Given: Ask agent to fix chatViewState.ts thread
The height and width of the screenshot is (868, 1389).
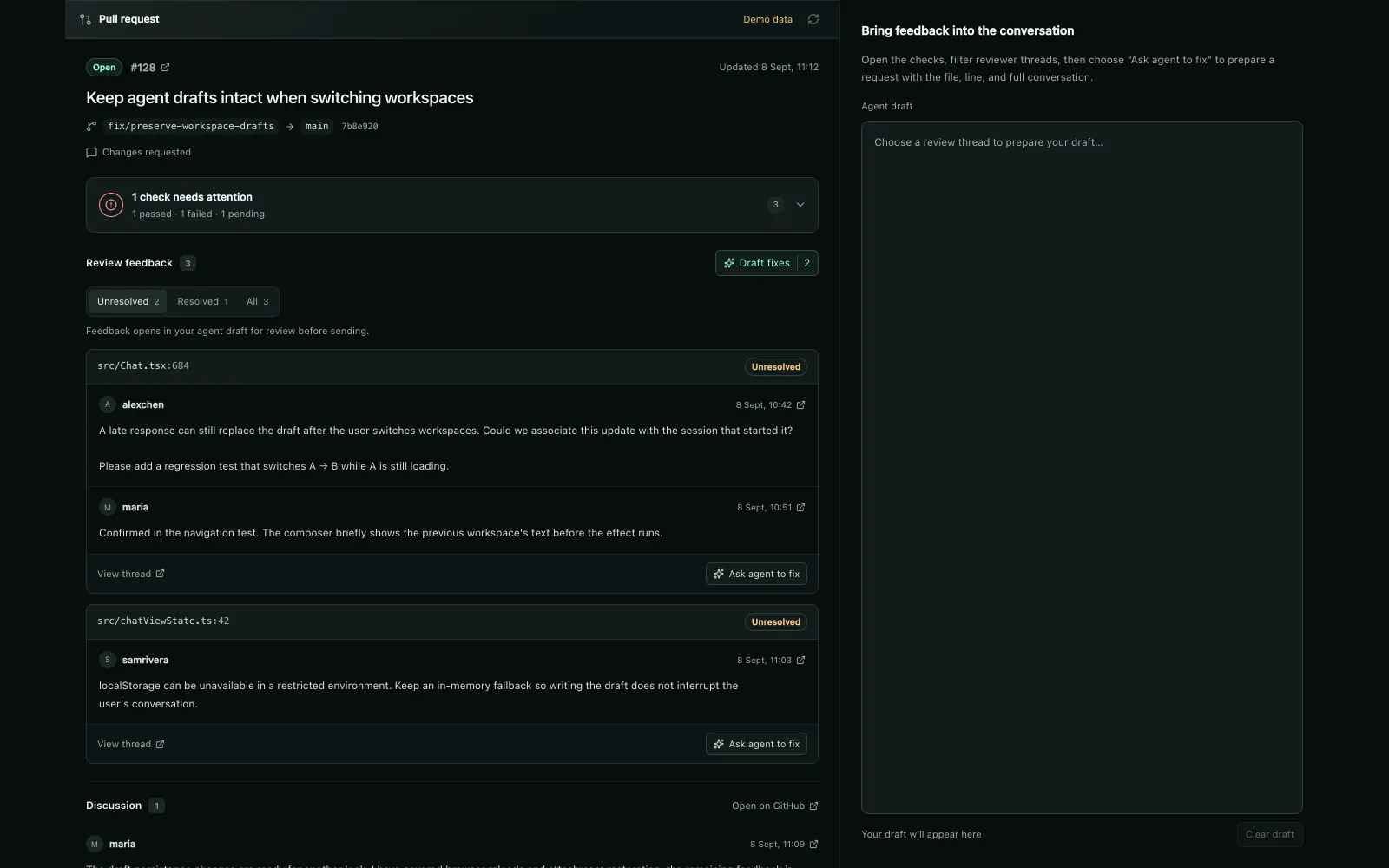Looking at the screenshot, I should point(756,744).
